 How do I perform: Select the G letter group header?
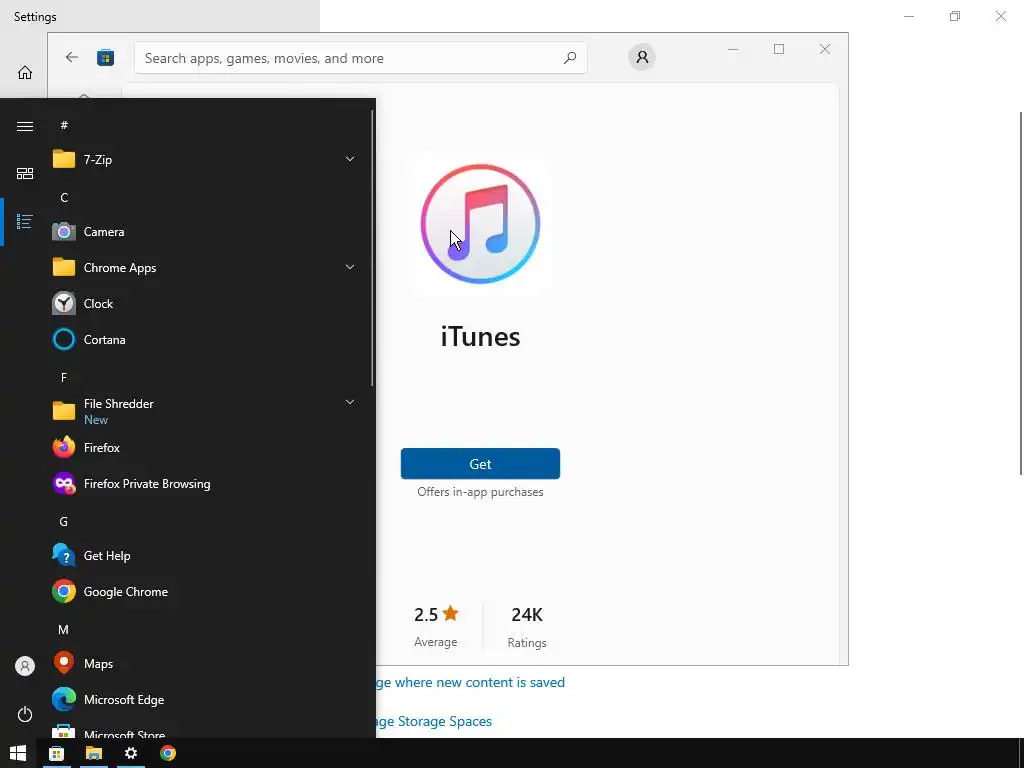(x=64, y=522)
